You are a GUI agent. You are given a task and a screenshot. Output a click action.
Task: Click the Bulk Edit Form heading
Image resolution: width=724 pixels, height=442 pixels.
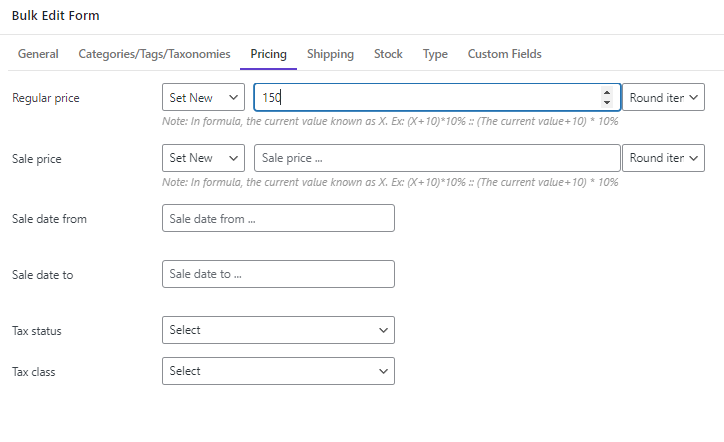click(x=55, y=16)
